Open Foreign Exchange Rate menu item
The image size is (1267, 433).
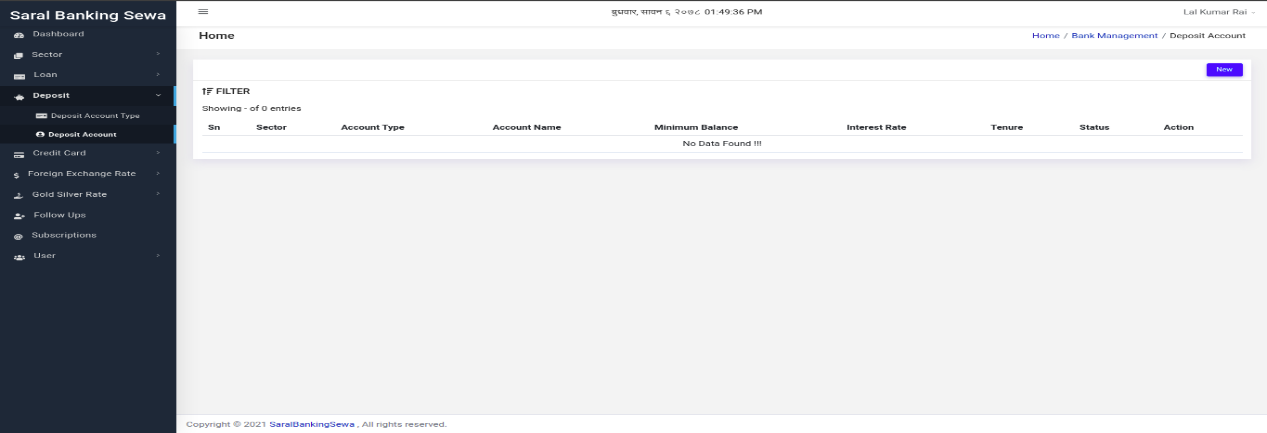tap(88, 174)
